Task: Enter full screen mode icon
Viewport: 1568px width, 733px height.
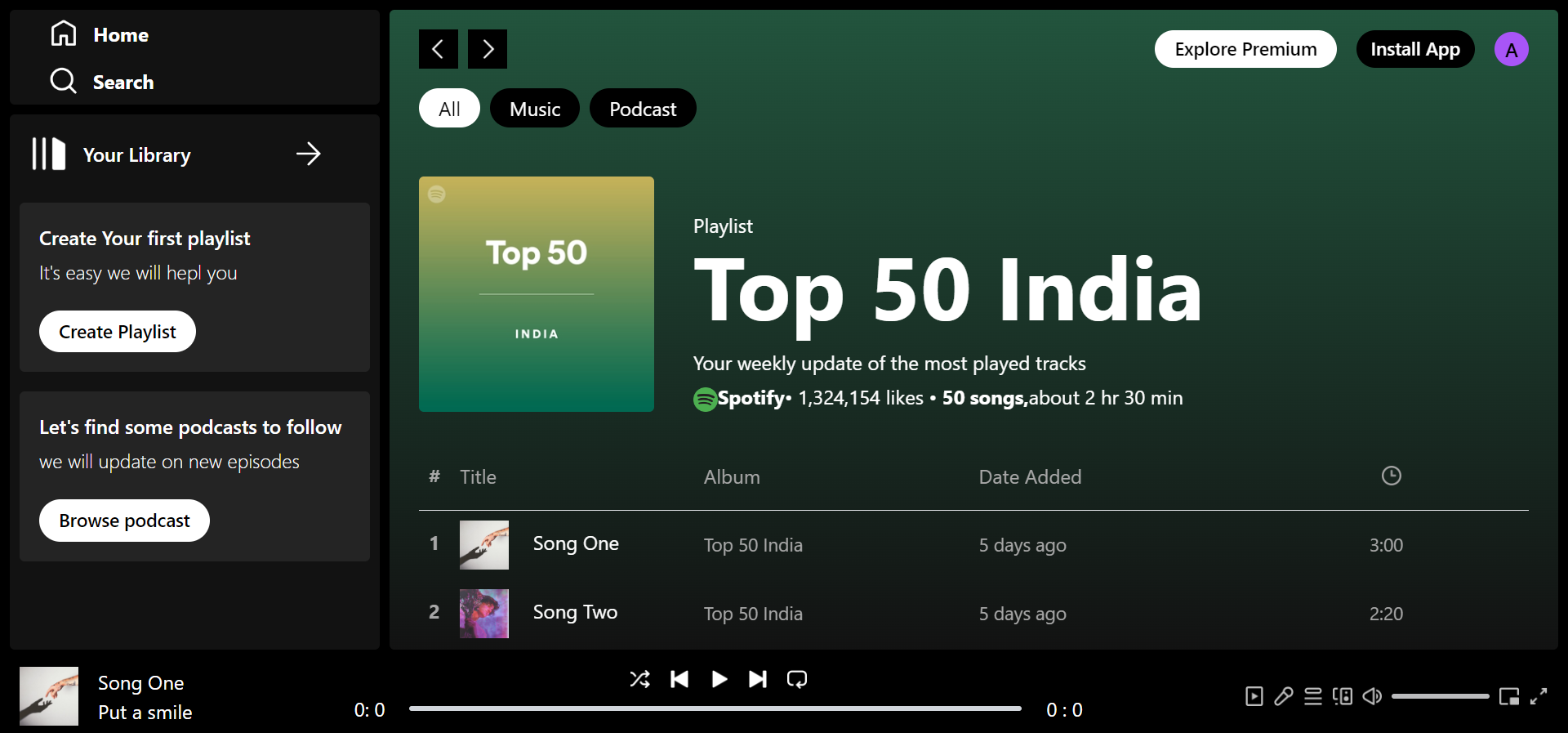Action: pyautogui.click(x=1539, y=696)
